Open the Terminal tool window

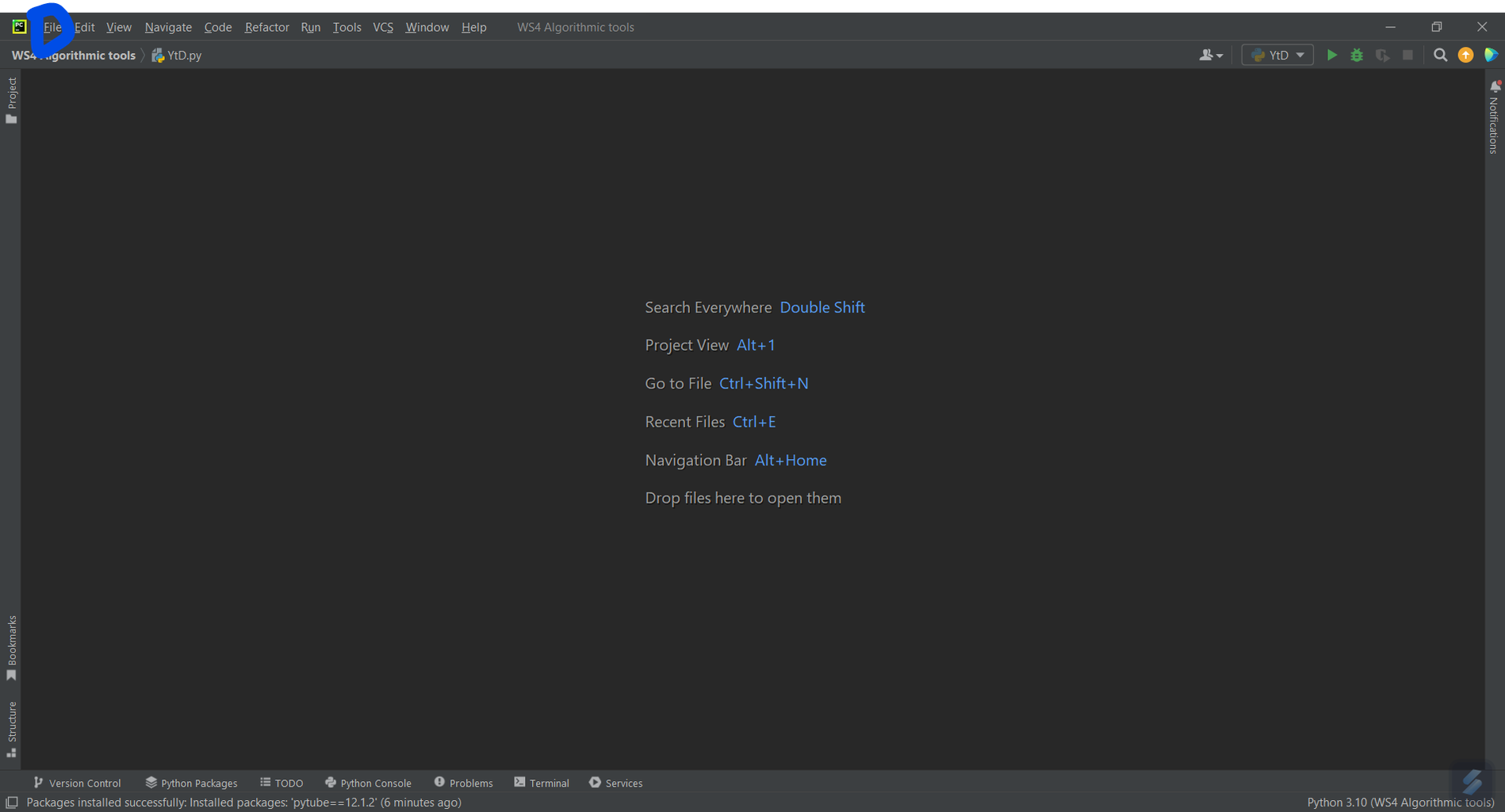542,783
